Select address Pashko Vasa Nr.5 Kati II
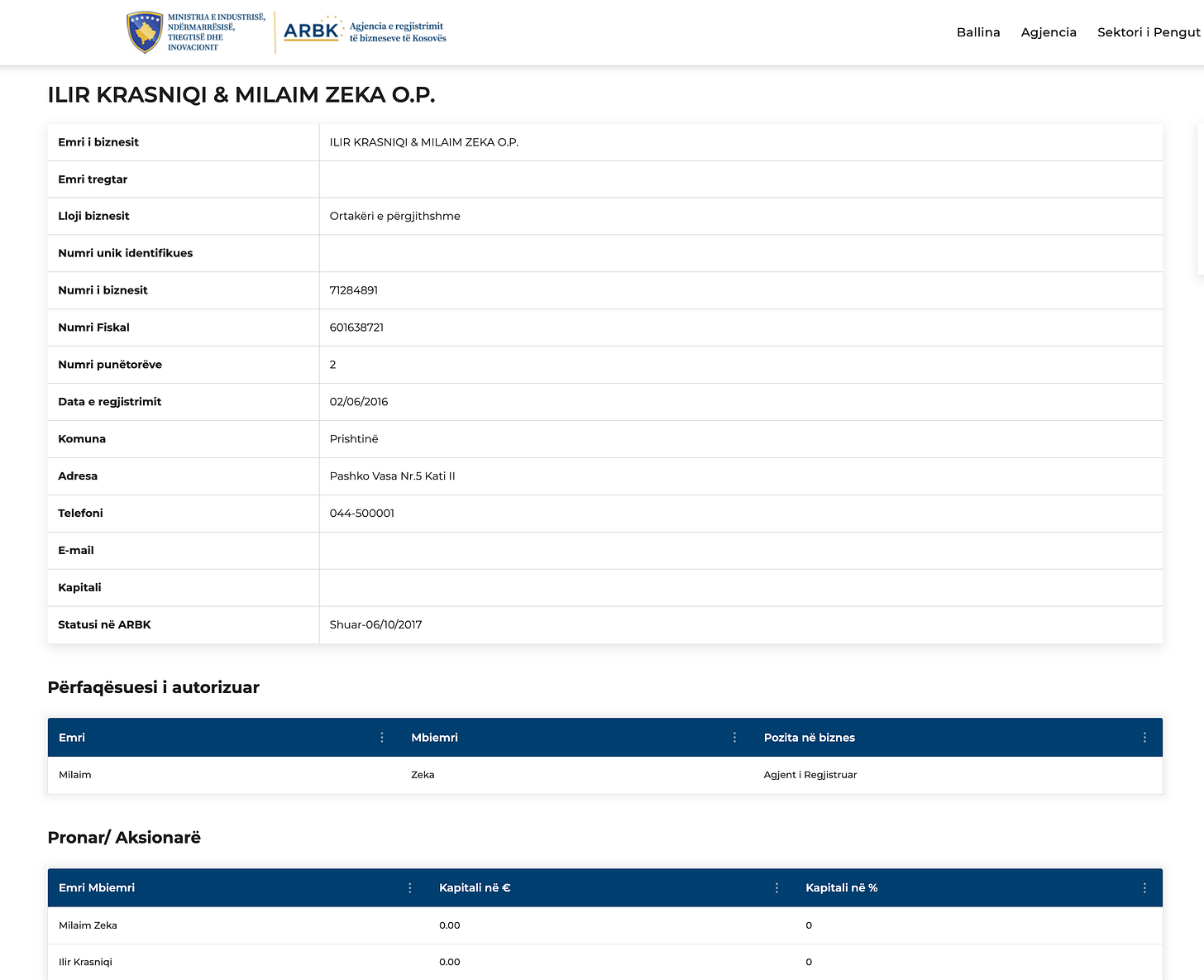The image size is (1204, 980). [x=393, y=476]
